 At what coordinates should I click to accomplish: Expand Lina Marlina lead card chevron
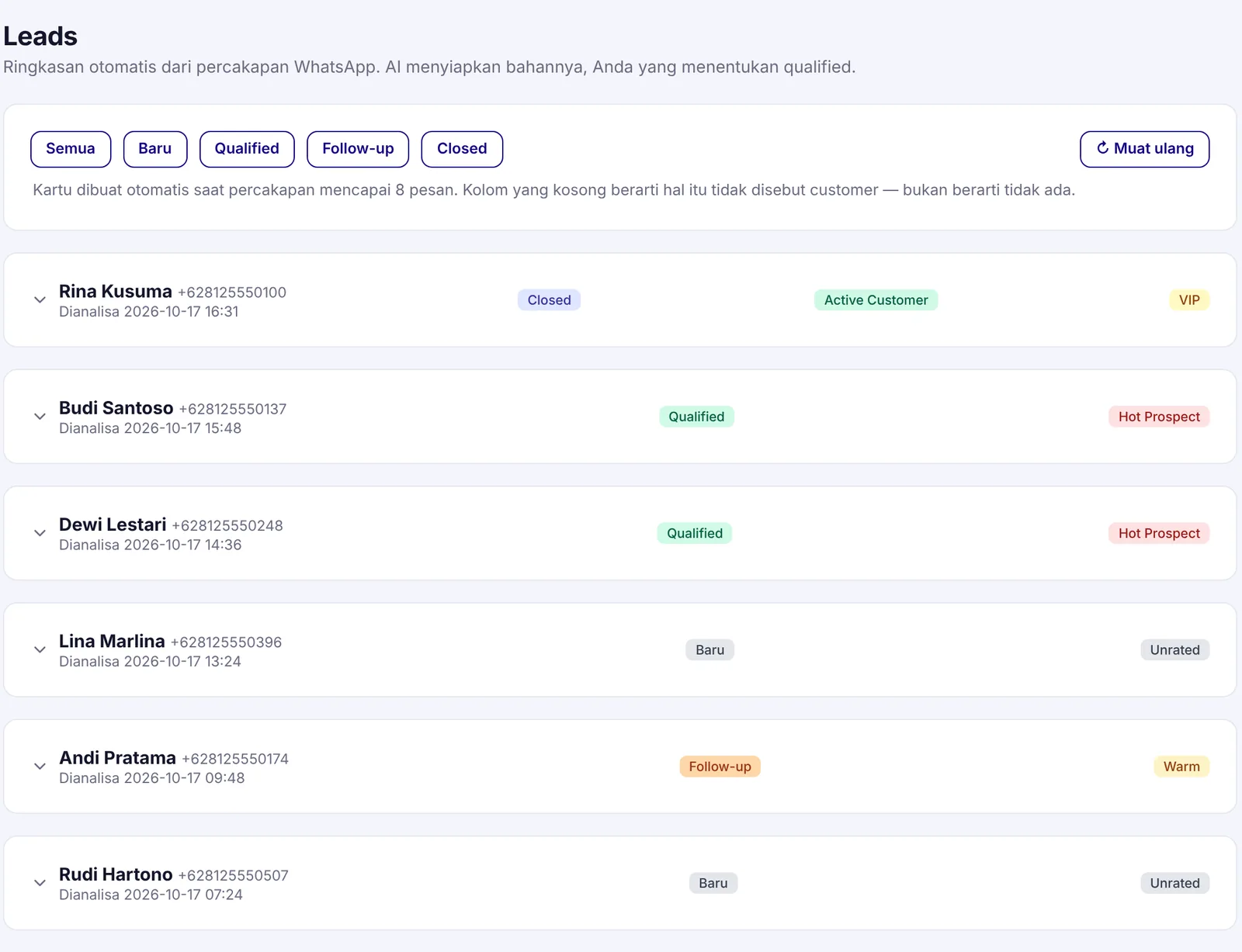click(x=40, y=650)
